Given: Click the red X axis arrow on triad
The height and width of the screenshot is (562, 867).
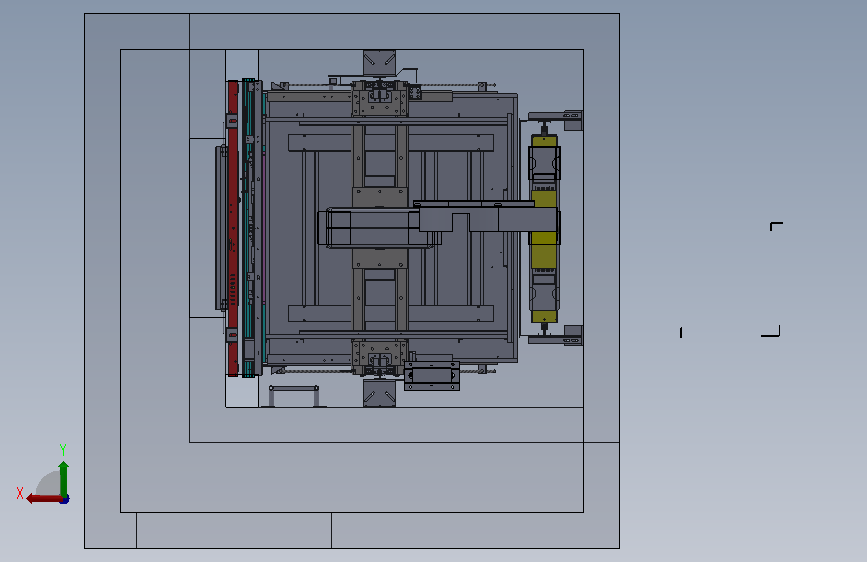Looking at the screenshot, I should pos(44,499).
